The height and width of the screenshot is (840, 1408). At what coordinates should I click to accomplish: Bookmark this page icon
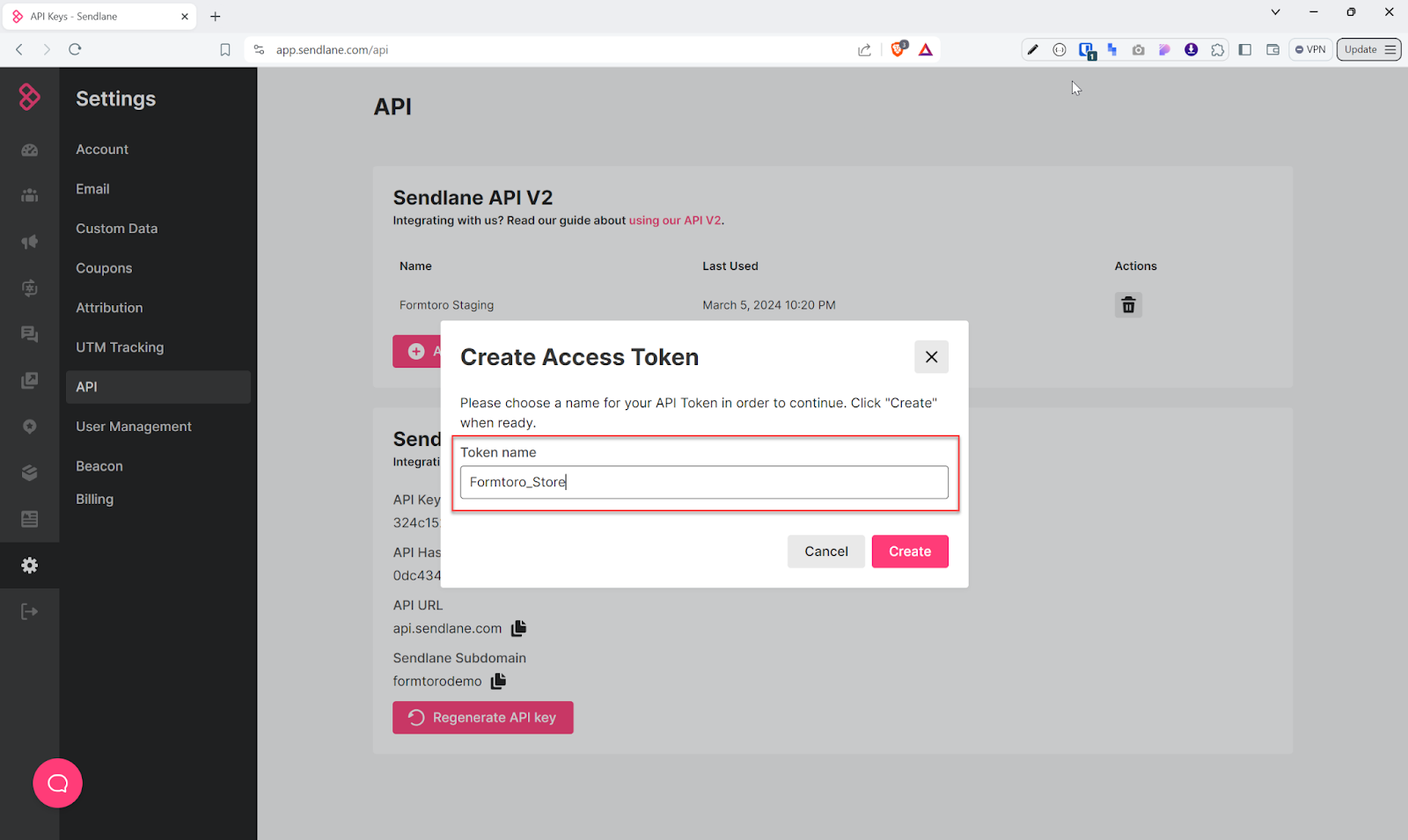coord(225,50)
